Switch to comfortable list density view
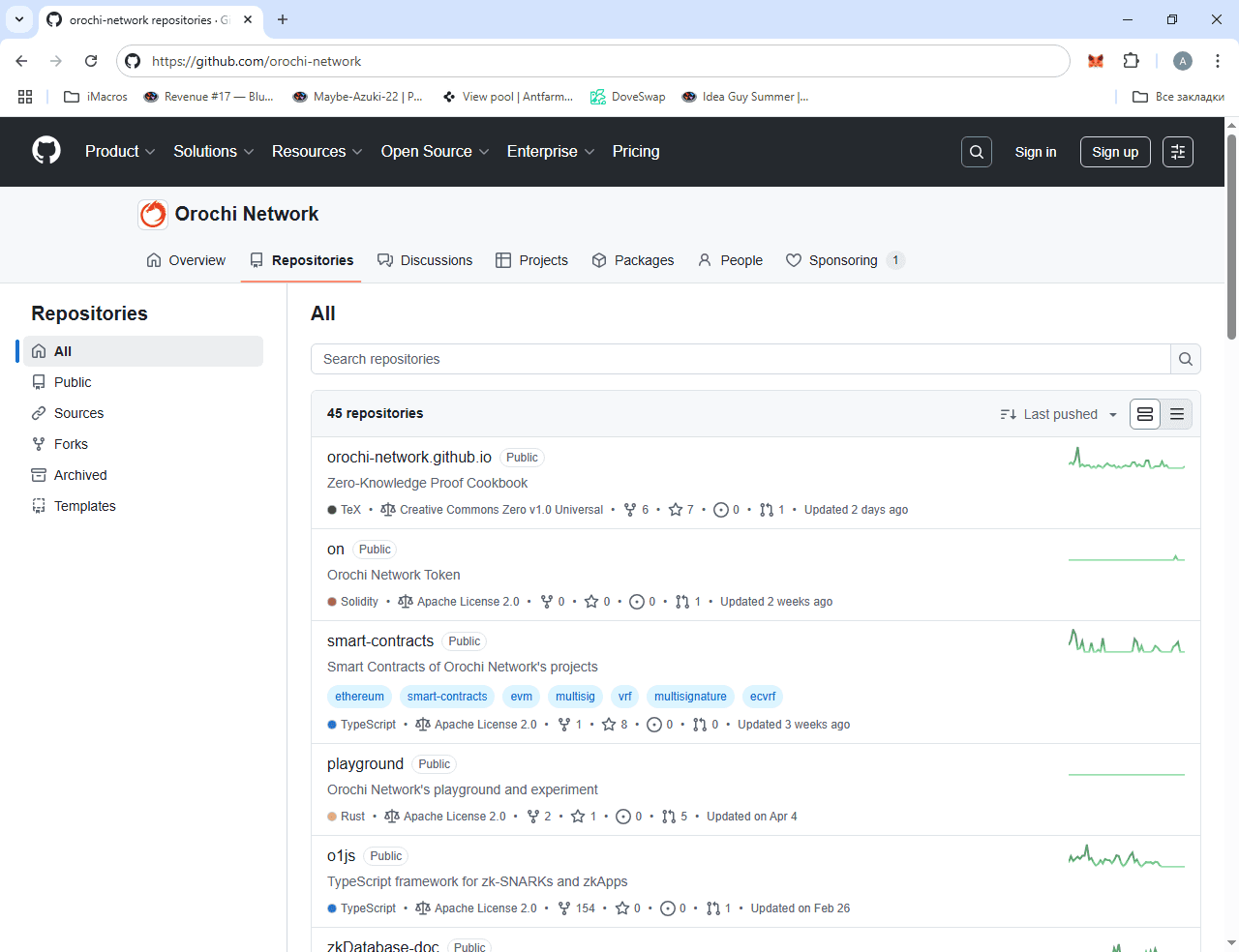 [1145, 414]
